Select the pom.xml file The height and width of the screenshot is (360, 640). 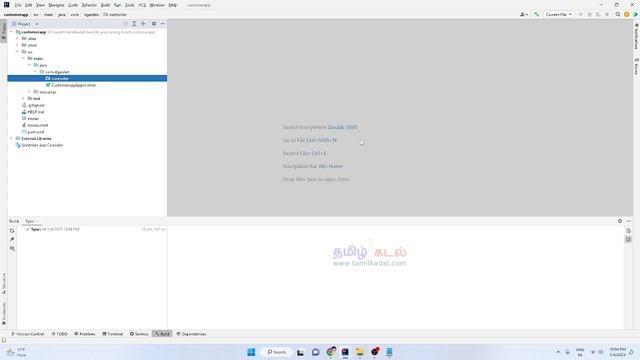tap(36, 132)
